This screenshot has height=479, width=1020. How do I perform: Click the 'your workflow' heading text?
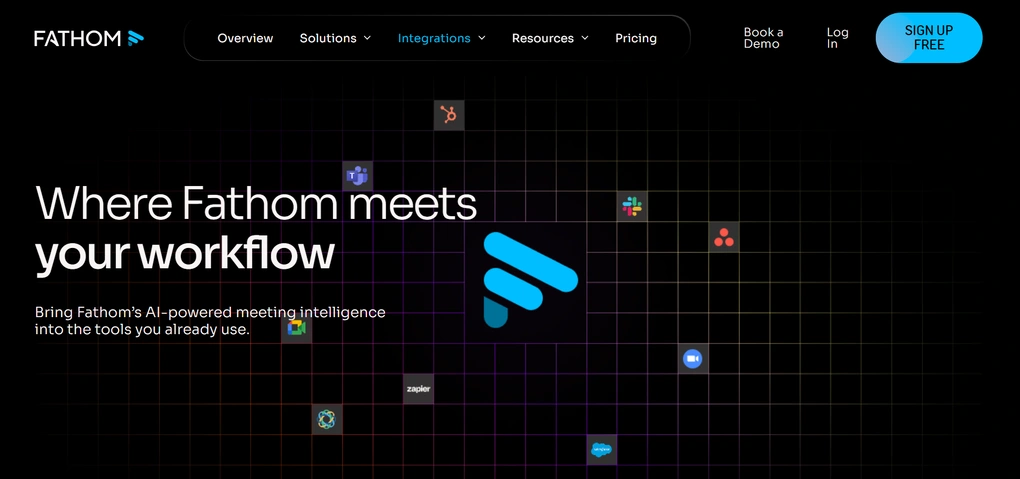[185, 254]
